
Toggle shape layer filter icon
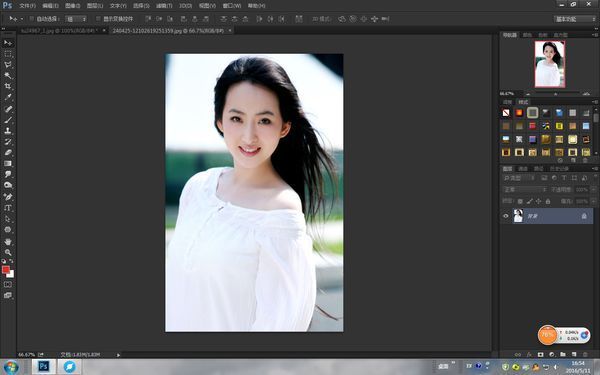[574, 178]
